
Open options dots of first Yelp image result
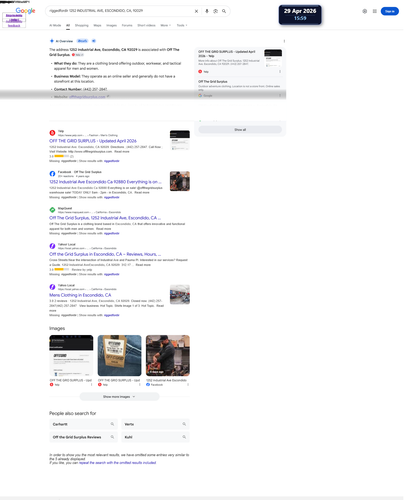[92, 384]
